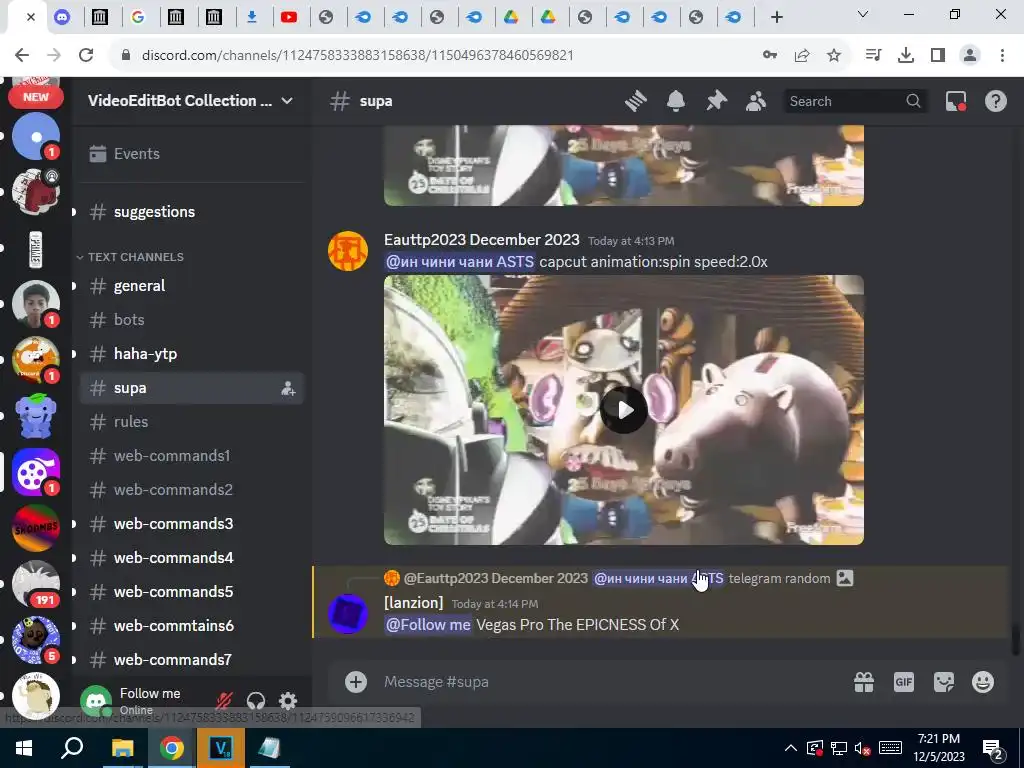Invite people to supa channel icon
Viewport: 1024px width, 768px height.
(288, 389)
